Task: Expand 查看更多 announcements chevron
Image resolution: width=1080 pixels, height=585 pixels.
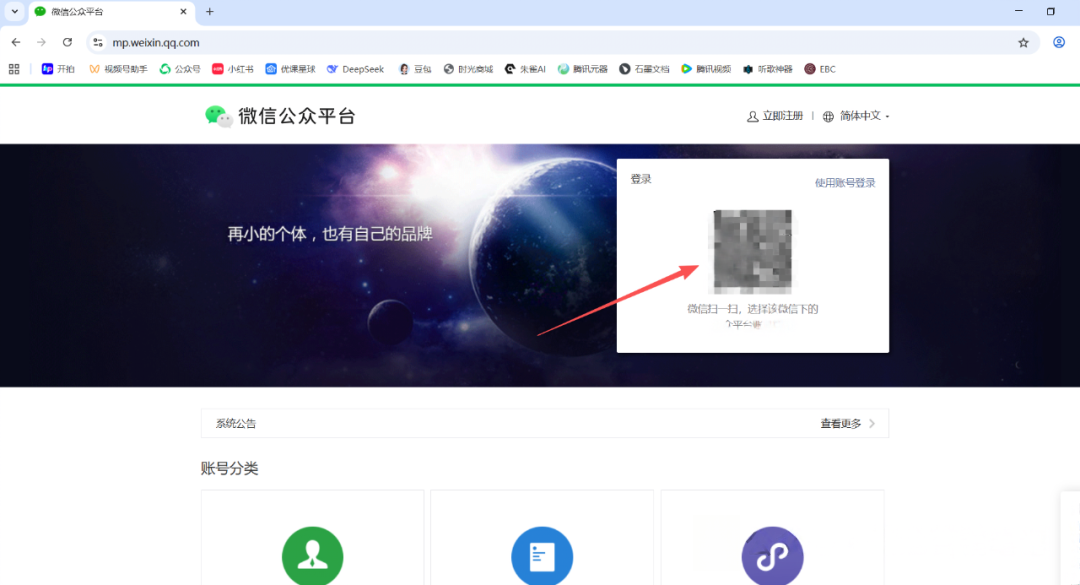Action: 872,424
